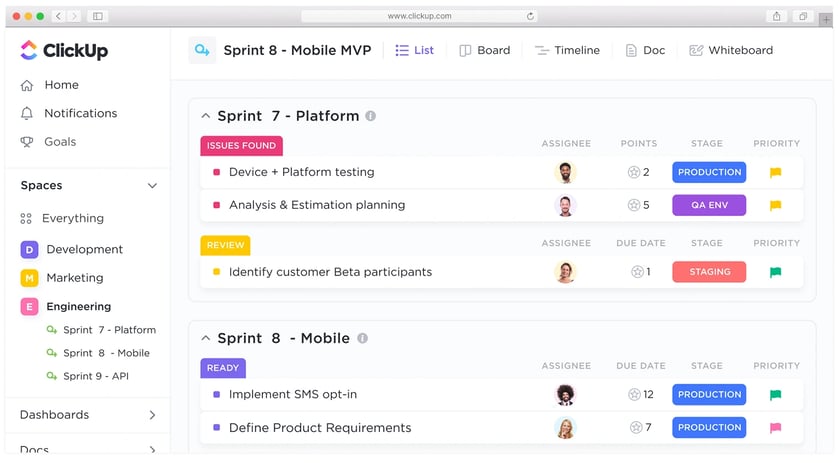Click the QA ENV stage button
839x463 pixels.
tap(709, 205)
